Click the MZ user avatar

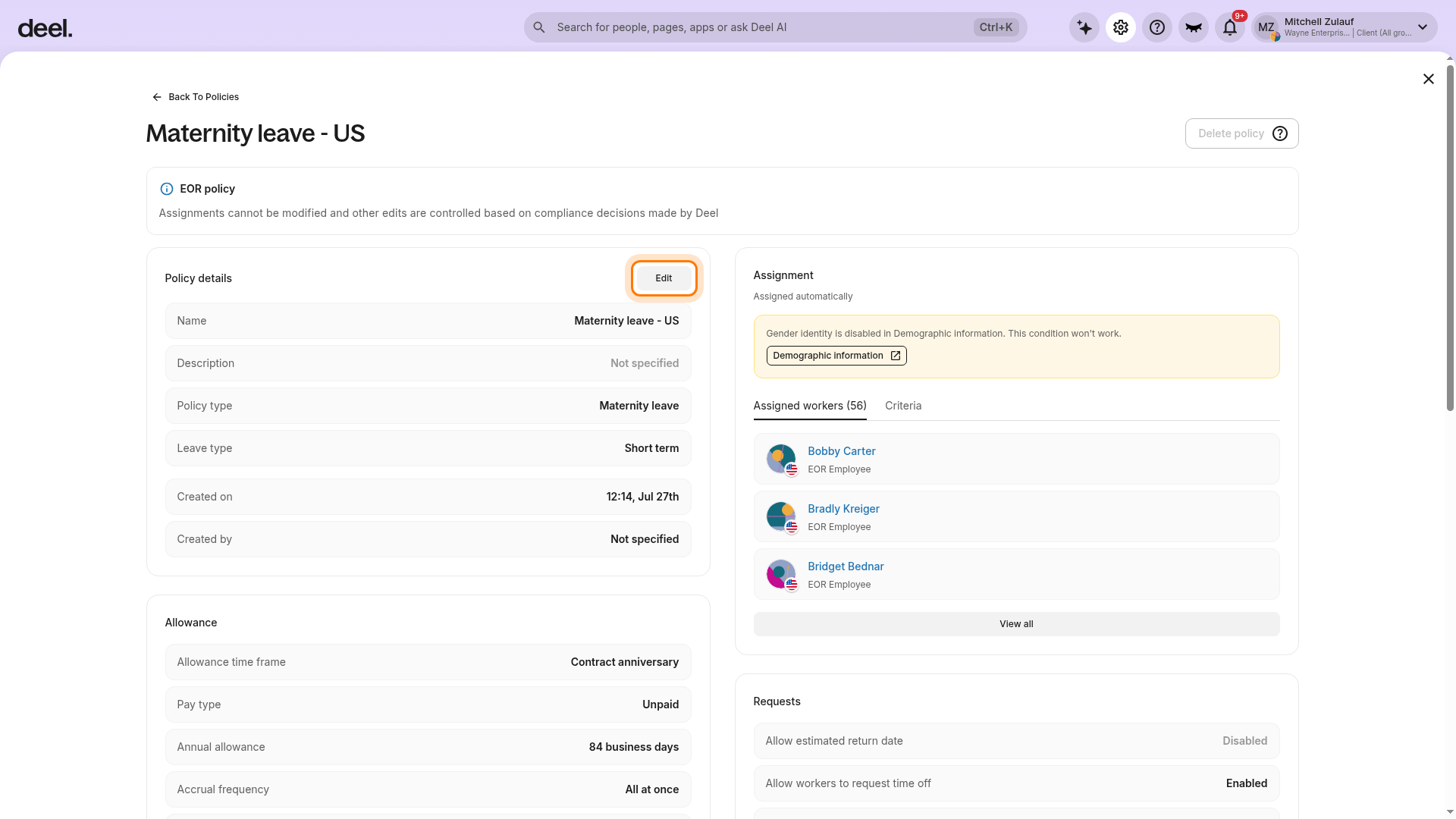pos(1266,28)
